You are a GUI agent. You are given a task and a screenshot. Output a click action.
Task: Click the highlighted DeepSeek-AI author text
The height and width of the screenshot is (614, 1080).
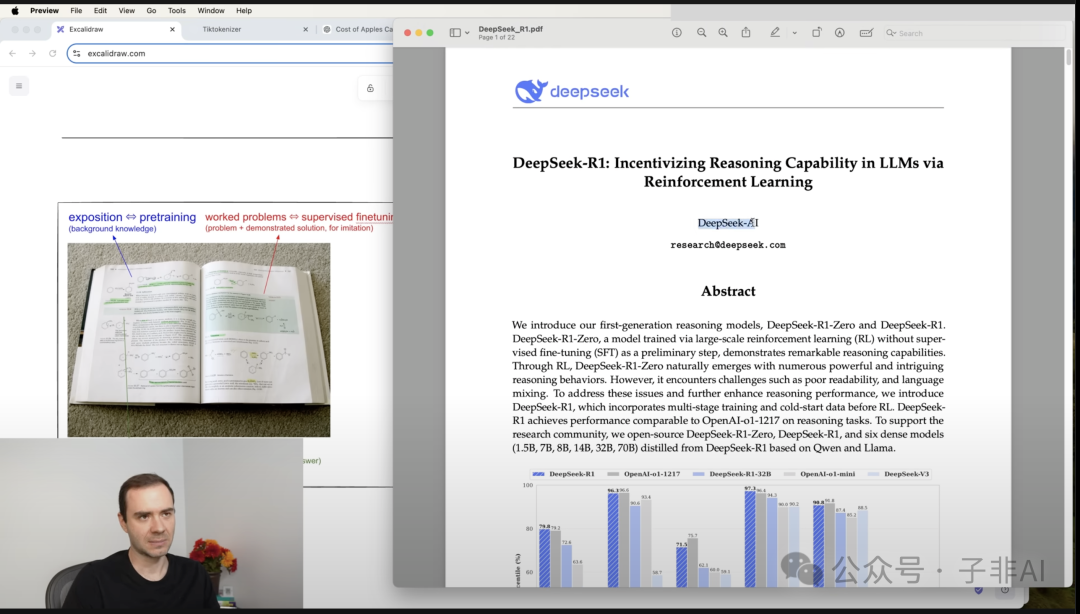tap(728, 223)
